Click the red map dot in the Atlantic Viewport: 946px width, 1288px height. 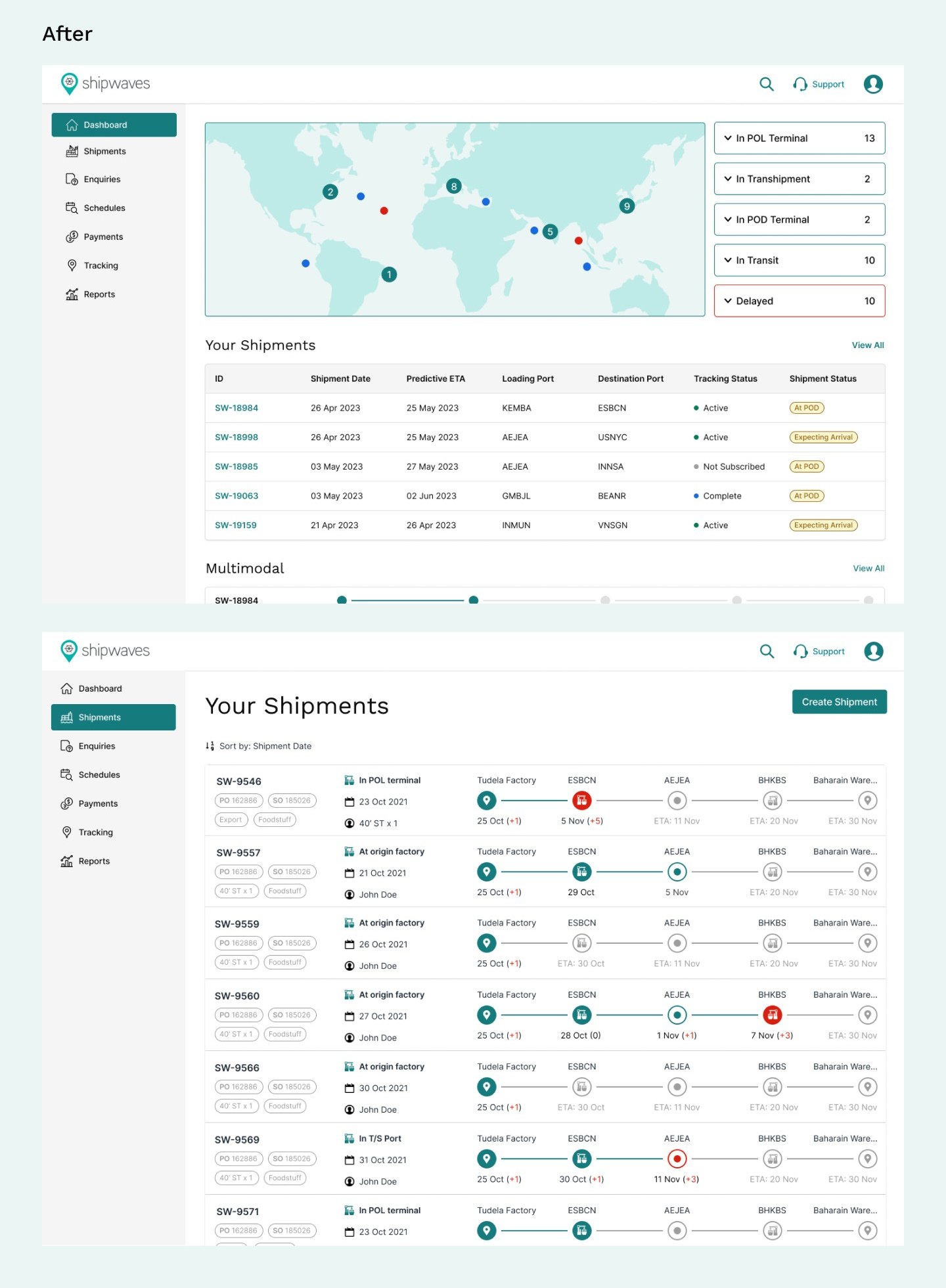pyautogui.click(x=384, y=211)
